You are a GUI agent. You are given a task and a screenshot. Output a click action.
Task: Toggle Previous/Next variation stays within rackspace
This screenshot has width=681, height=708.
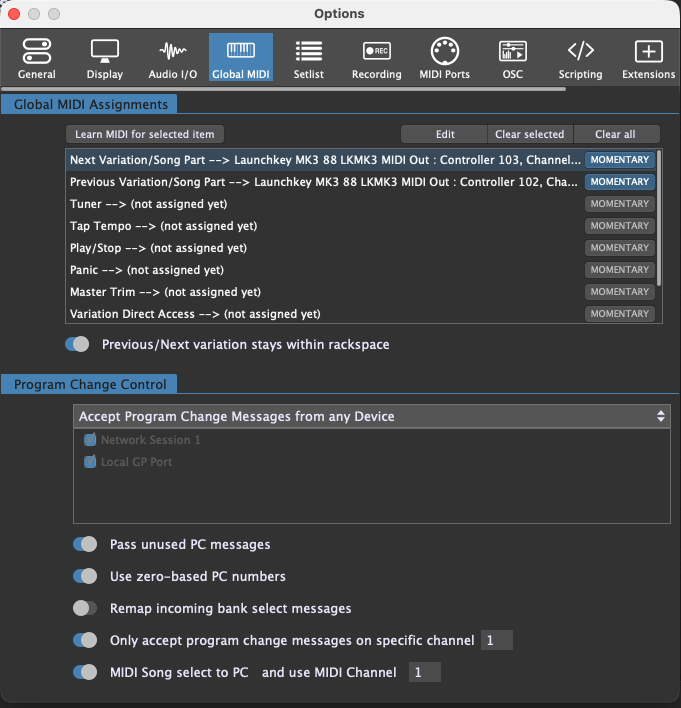(x=78, y=344)
